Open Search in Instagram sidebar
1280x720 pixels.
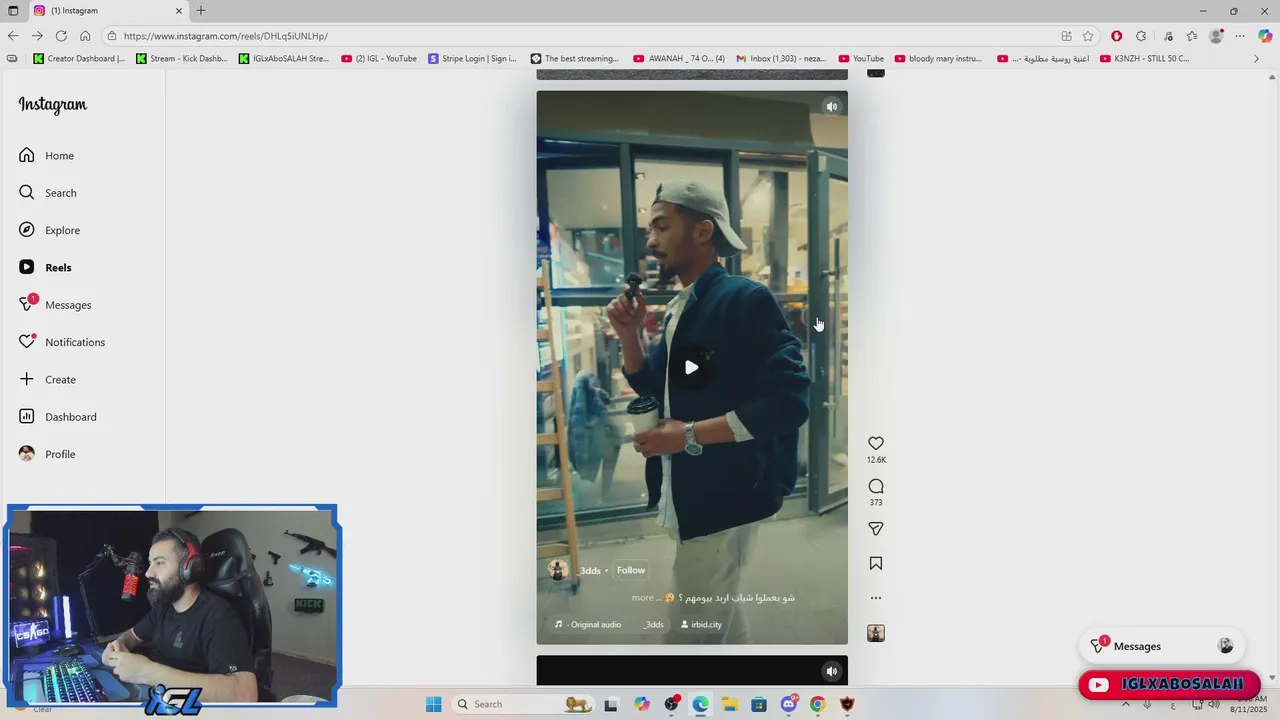(47, 192)
